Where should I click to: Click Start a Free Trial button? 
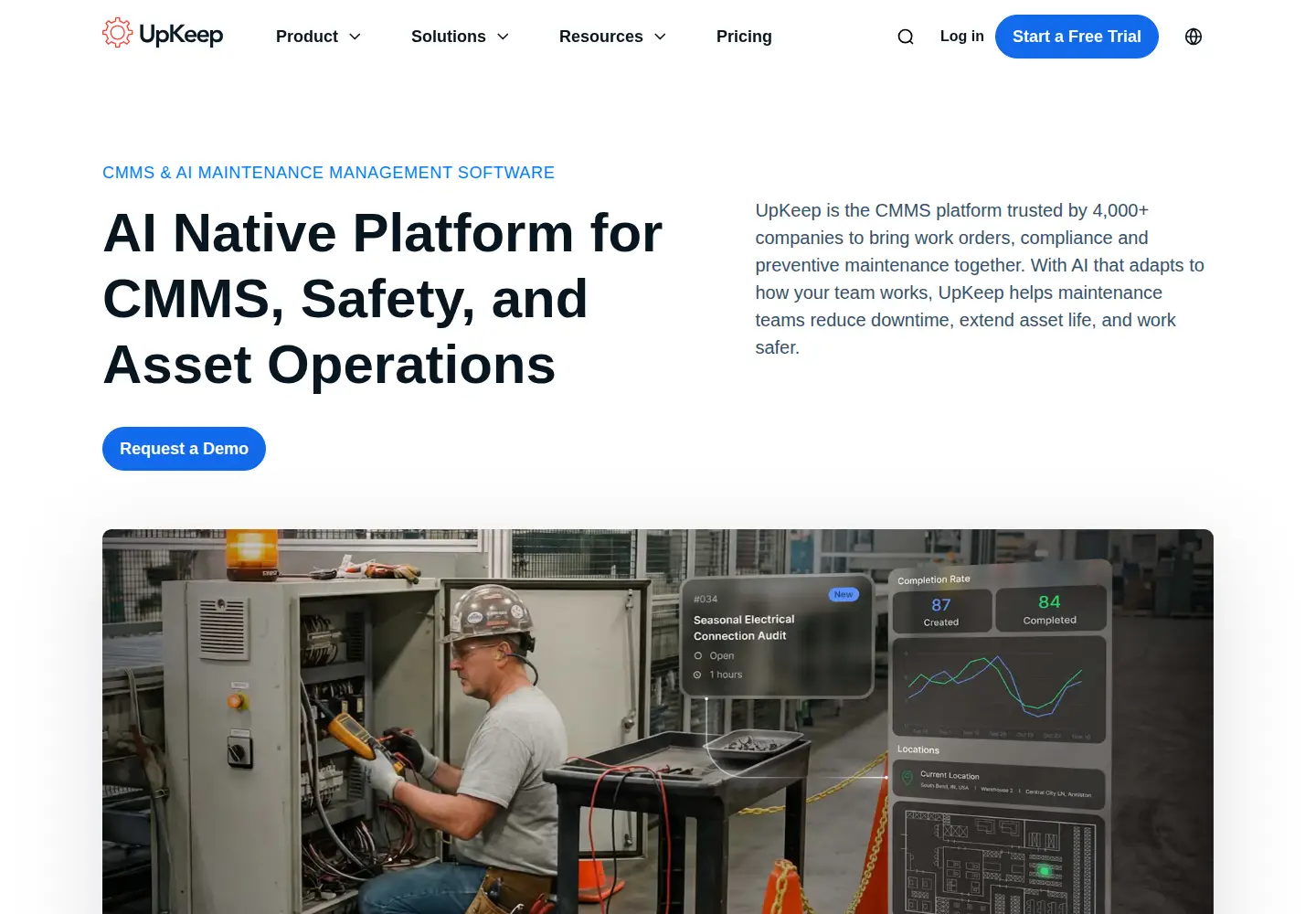pyautogui.click(x=1077, y=37)
